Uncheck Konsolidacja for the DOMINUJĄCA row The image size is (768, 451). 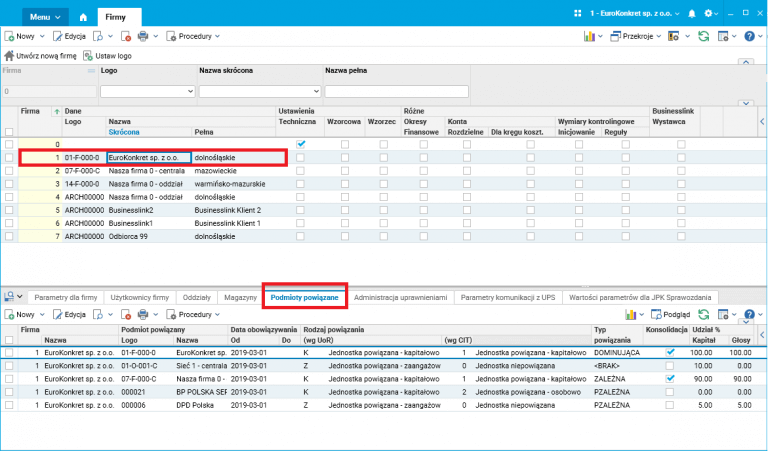coord(671,352)
